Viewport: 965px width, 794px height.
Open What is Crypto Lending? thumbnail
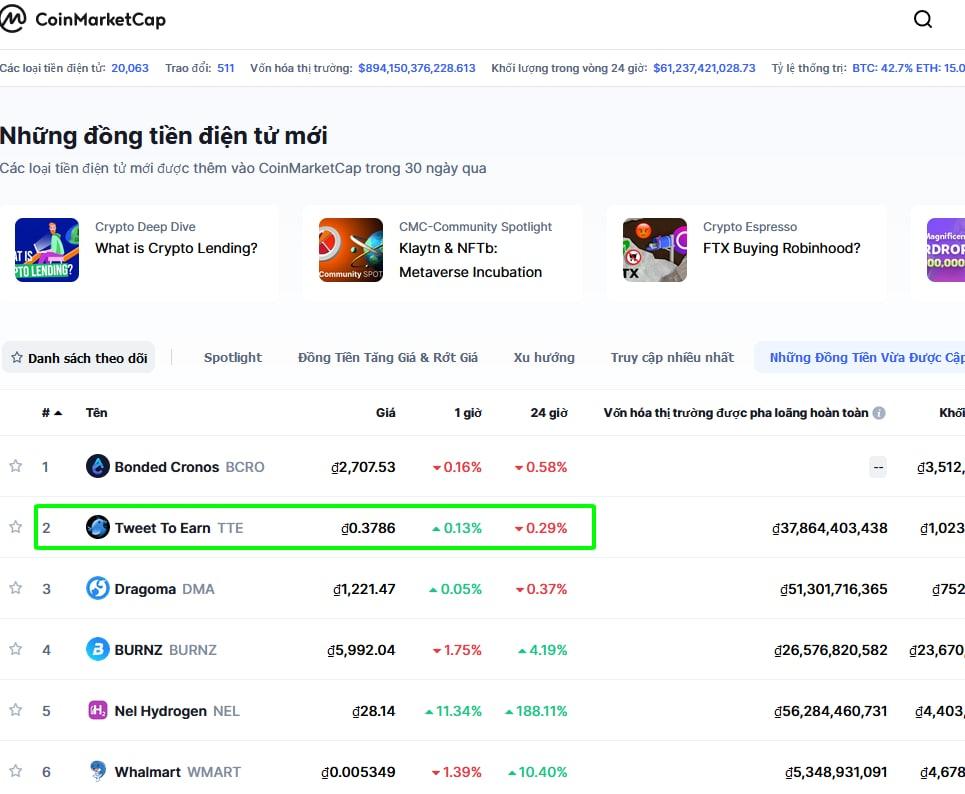[x=47, y=250]
